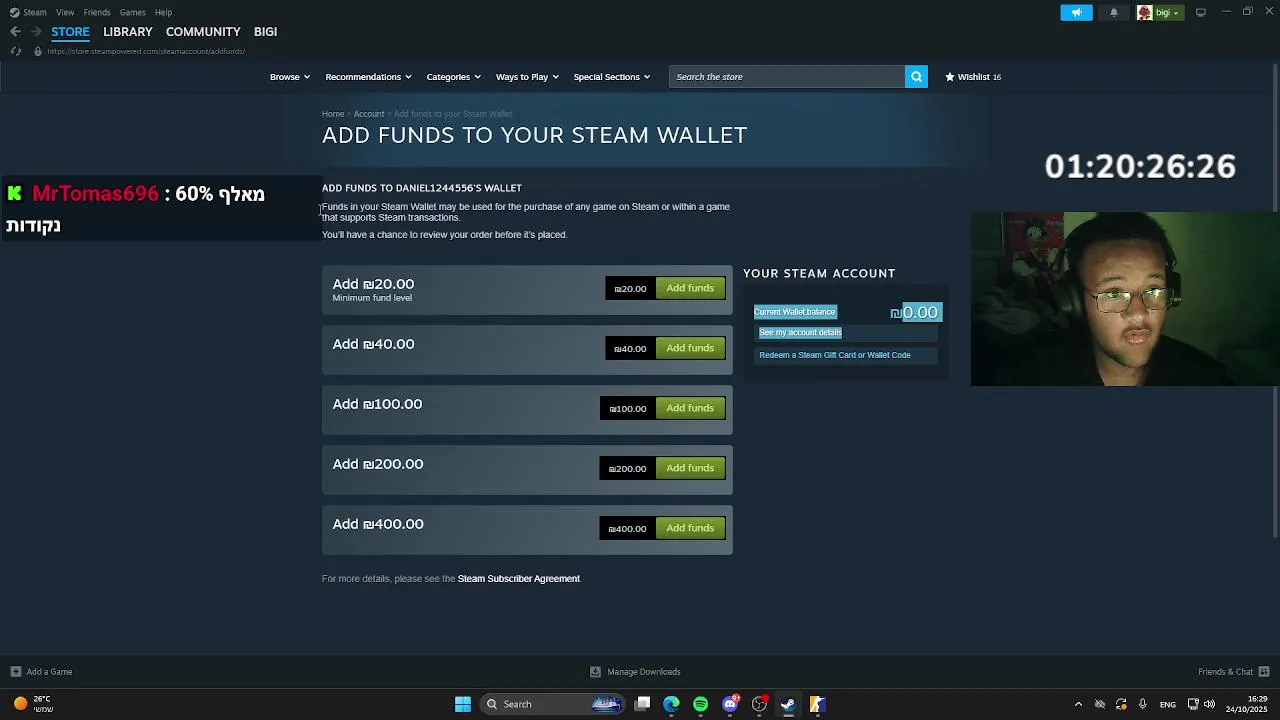Open Task View in the taskbar
This screenshot has width=1280, height=720.
(643, 704)
